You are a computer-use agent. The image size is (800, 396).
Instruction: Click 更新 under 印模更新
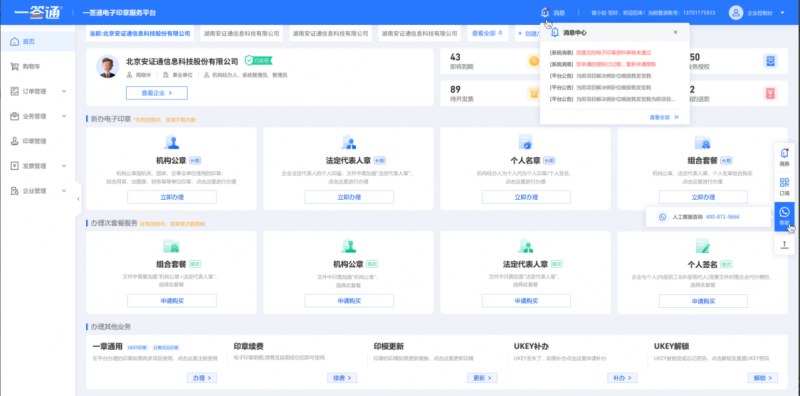click(482, 378)
